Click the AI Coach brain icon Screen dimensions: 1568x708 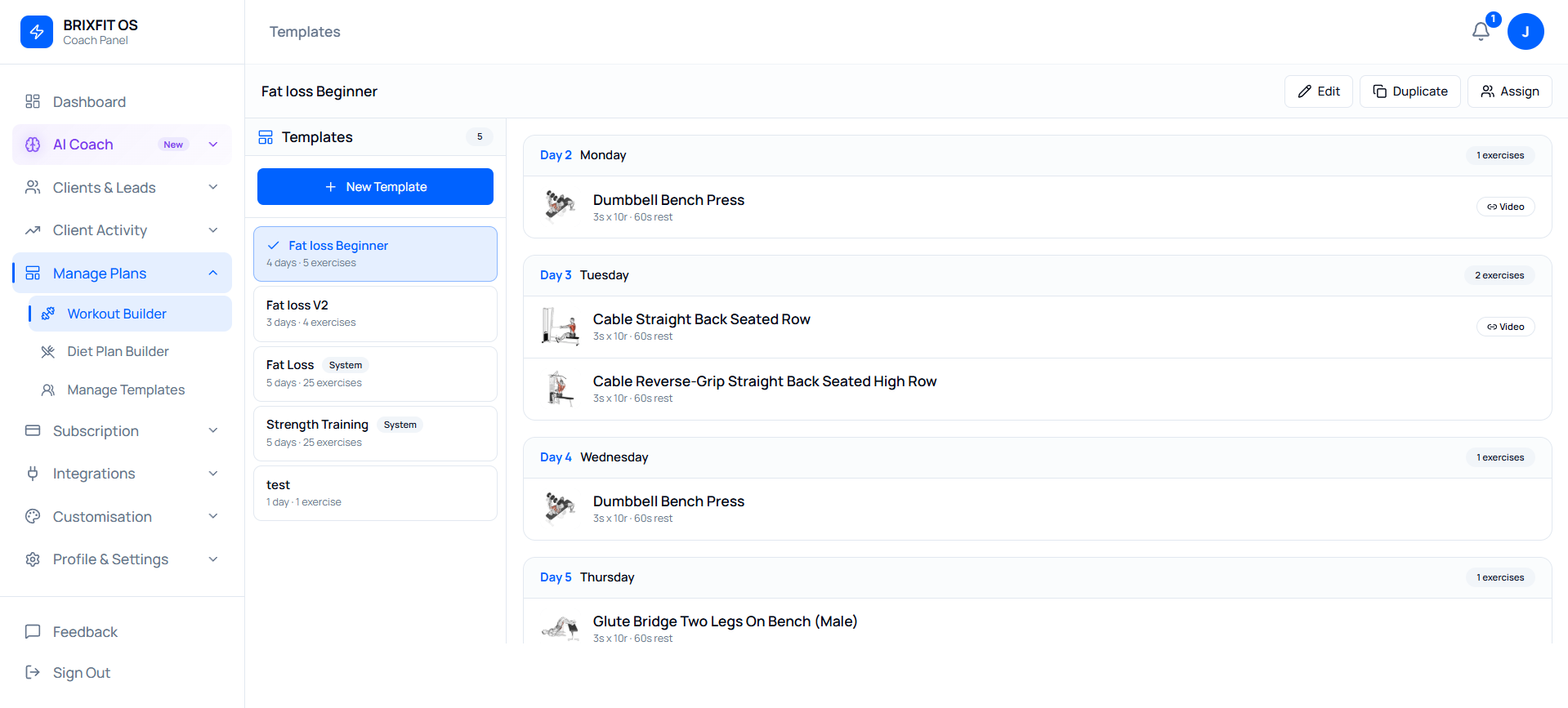coord(33,145)
